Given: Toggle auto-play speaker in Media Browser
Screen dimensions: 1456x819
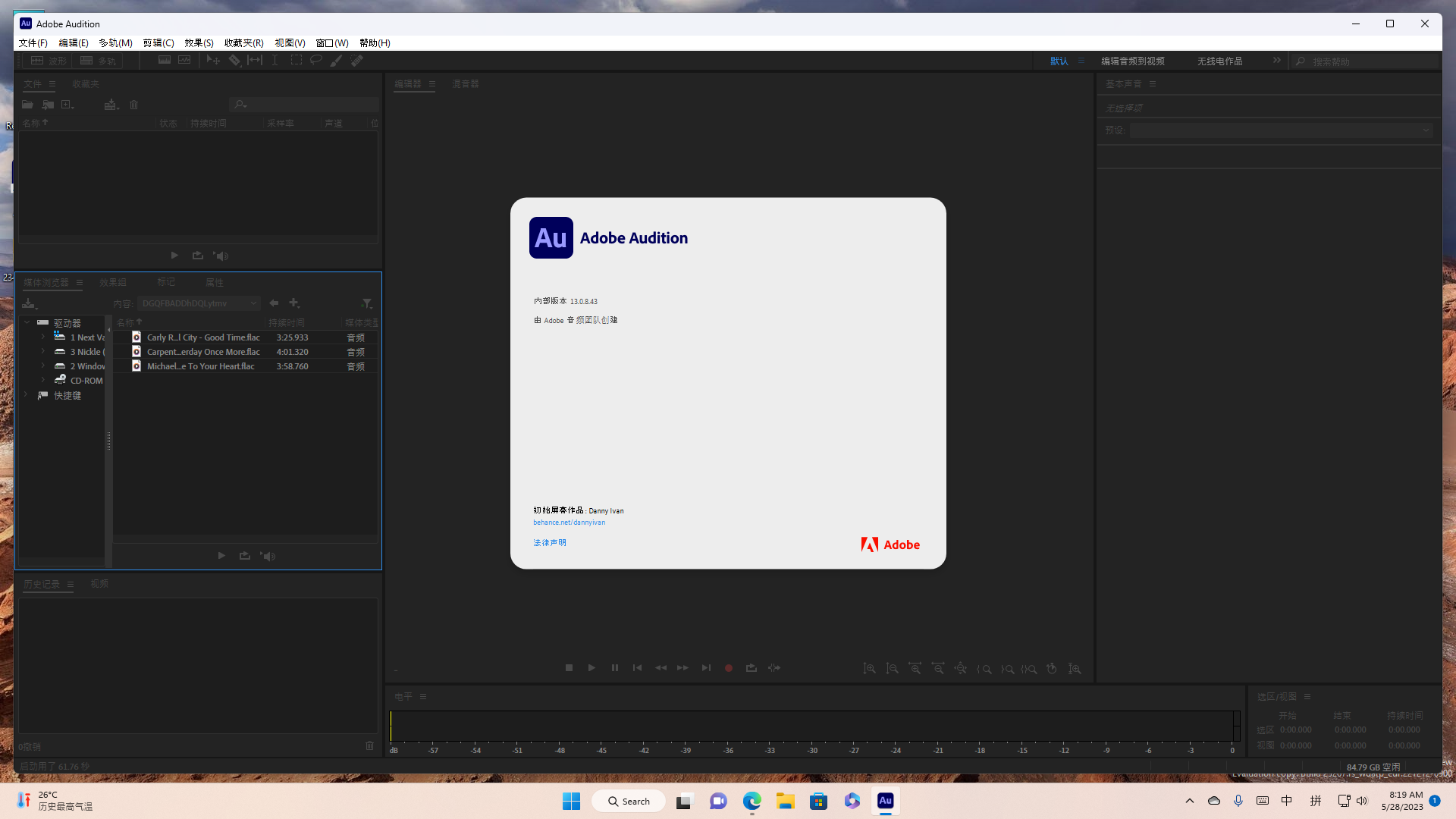Looking at the screenshot, I should tap(268, 556).
